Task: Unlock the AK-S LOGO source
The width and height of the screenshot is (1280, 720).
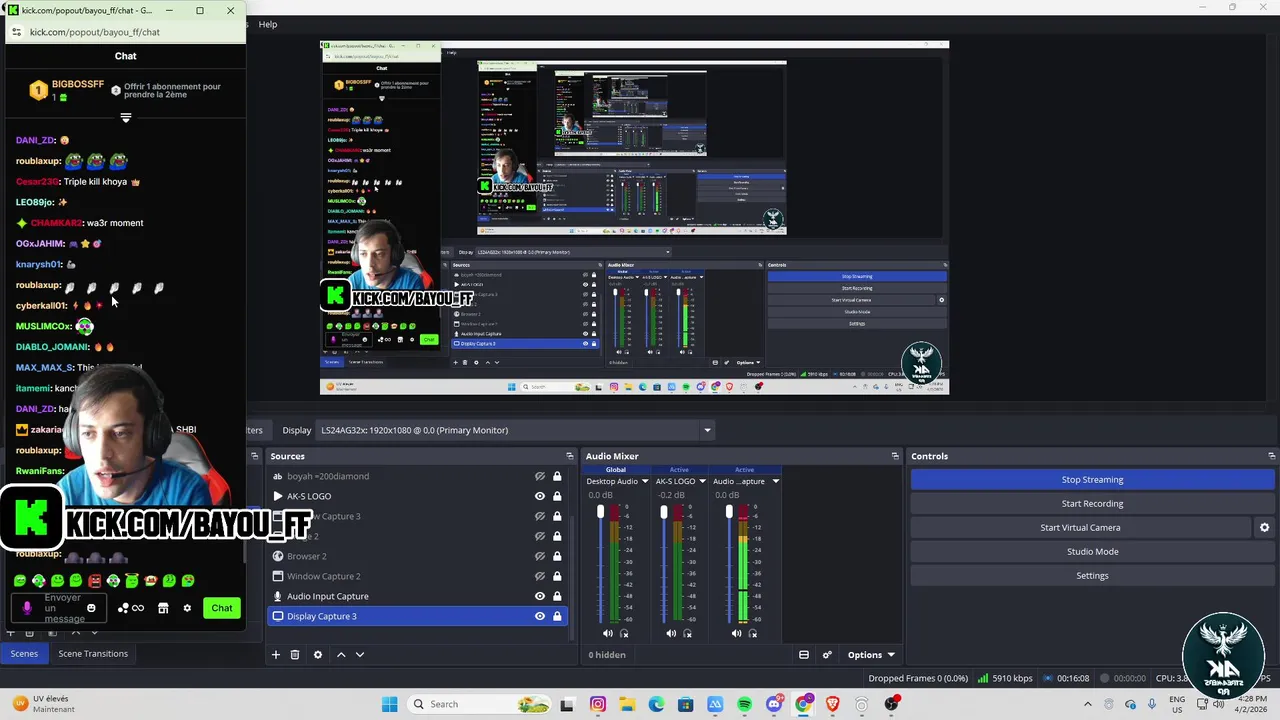Action: (x=557, y=496)
